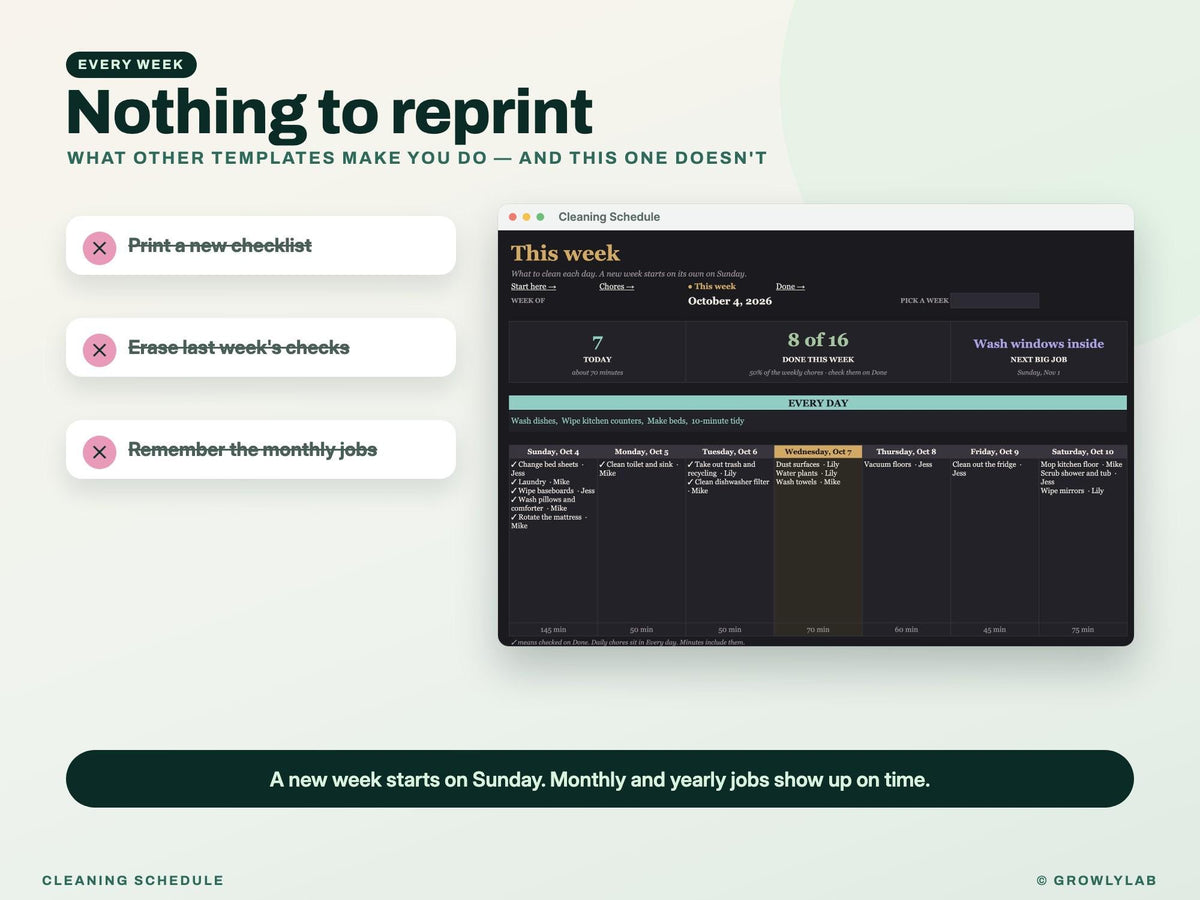Click the "Wash towels · Mike" chore

pos(808,482)
